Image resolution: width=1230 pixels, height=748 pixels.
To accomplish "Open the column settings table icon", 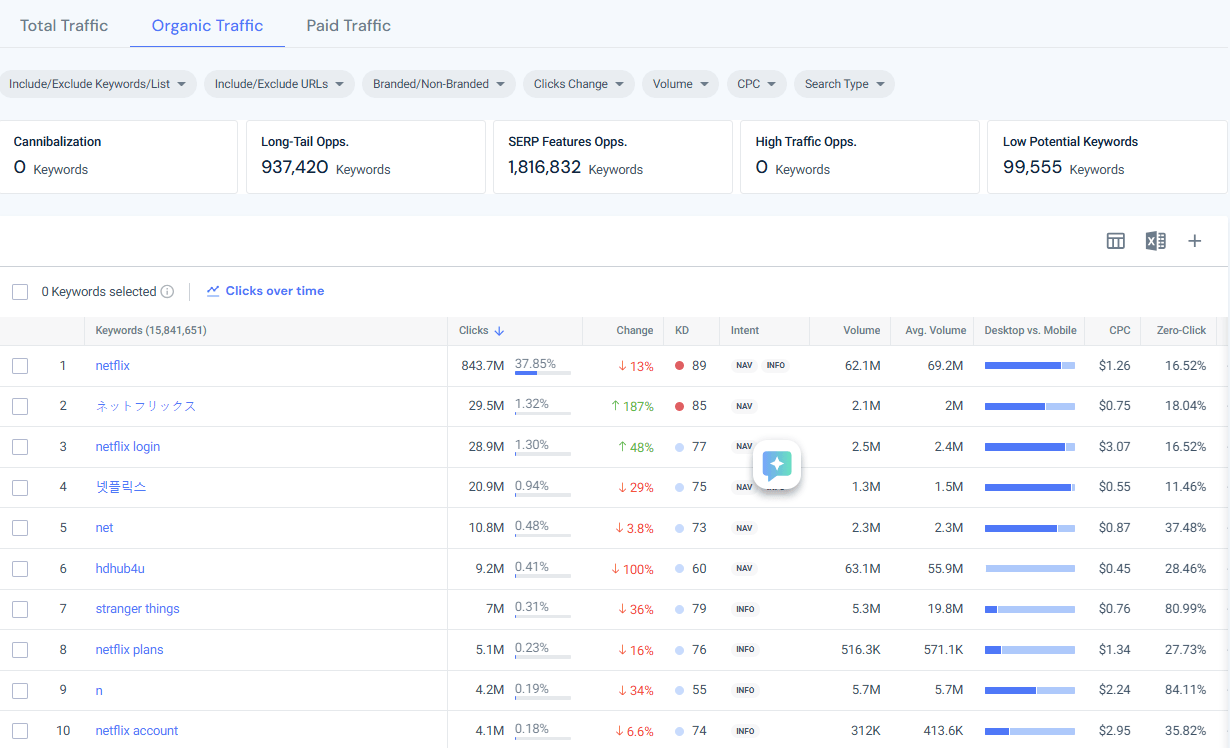I will tap(1116, 241).
